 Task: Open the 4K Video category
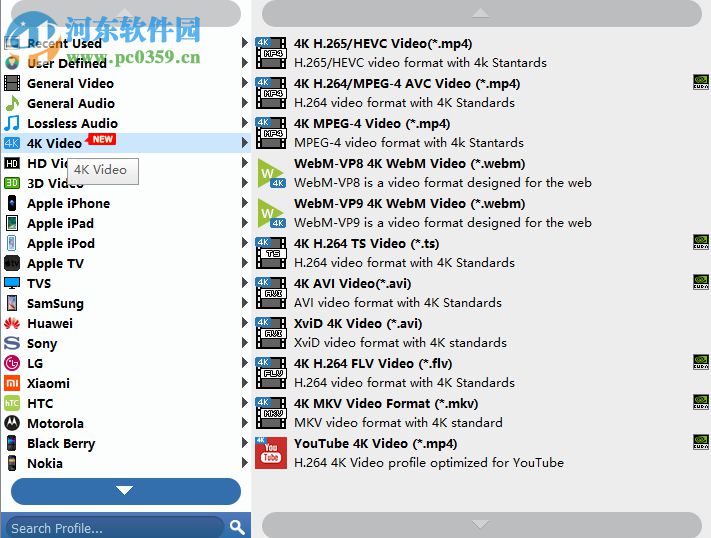[126, 143]
